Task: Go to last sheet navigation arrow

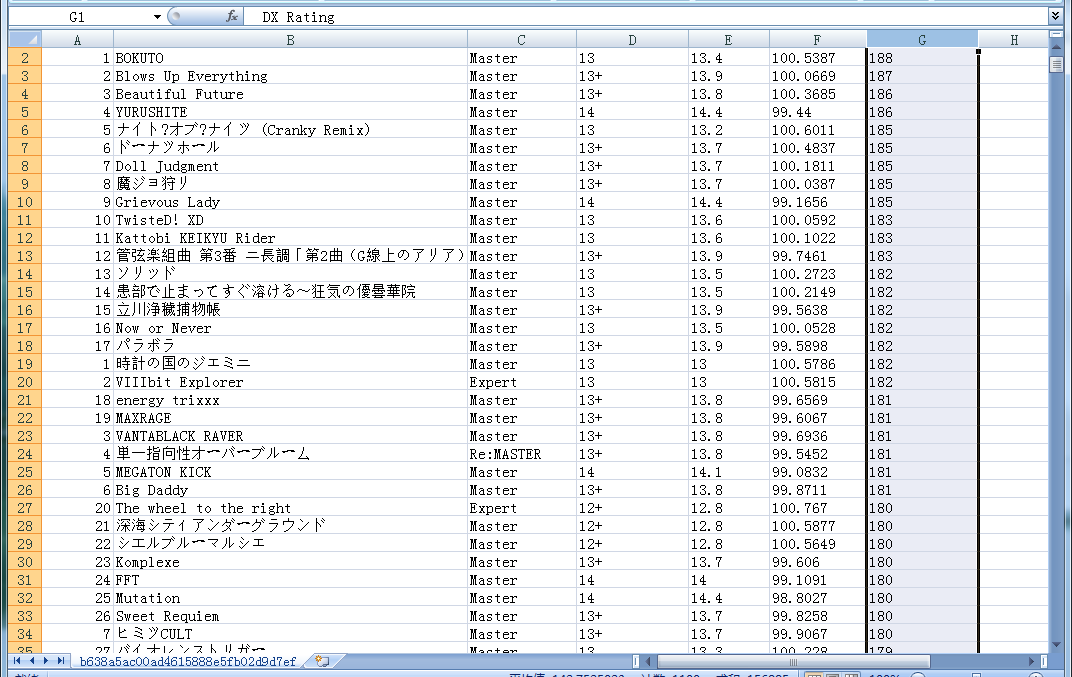Action: (61, 662)
